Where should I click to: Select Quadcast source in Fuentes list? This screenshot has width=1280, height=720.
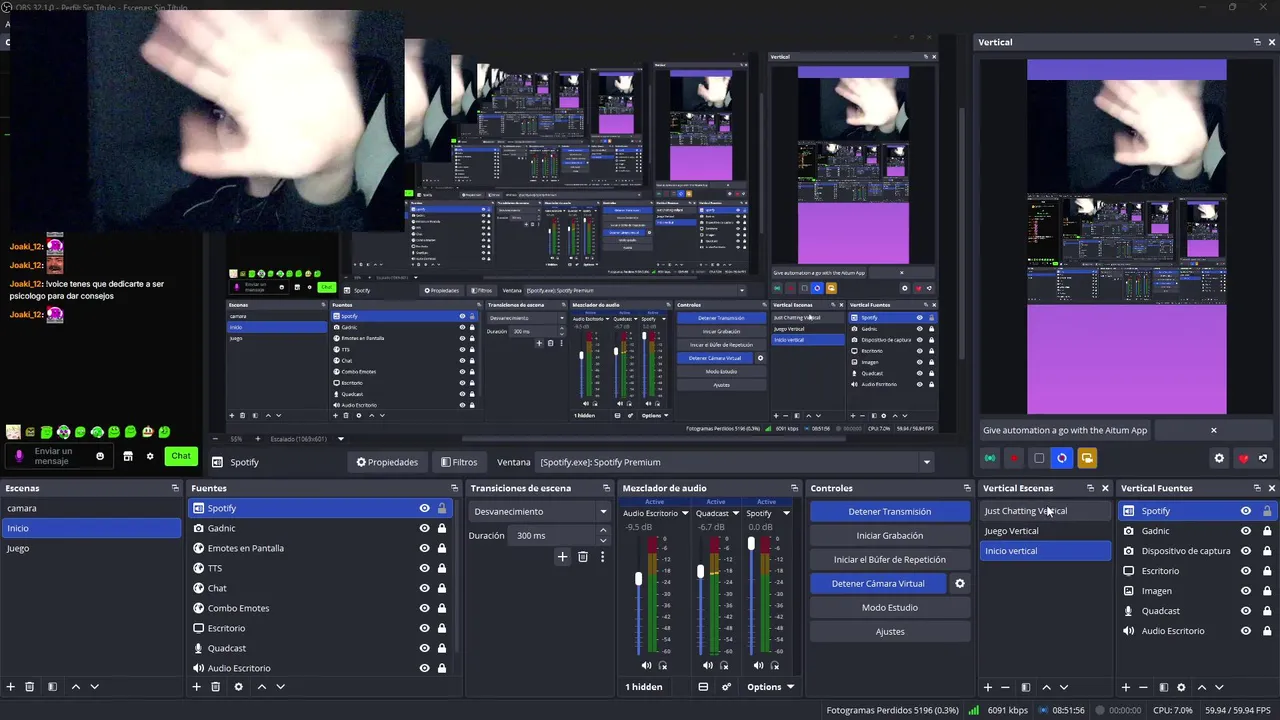click(320, 648)
